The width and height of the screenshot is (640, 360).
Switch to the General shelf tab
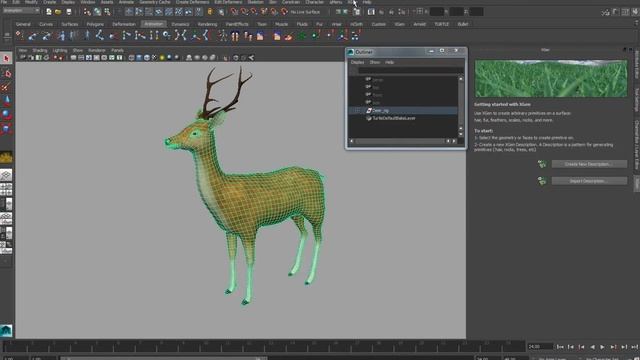[23, 24]
